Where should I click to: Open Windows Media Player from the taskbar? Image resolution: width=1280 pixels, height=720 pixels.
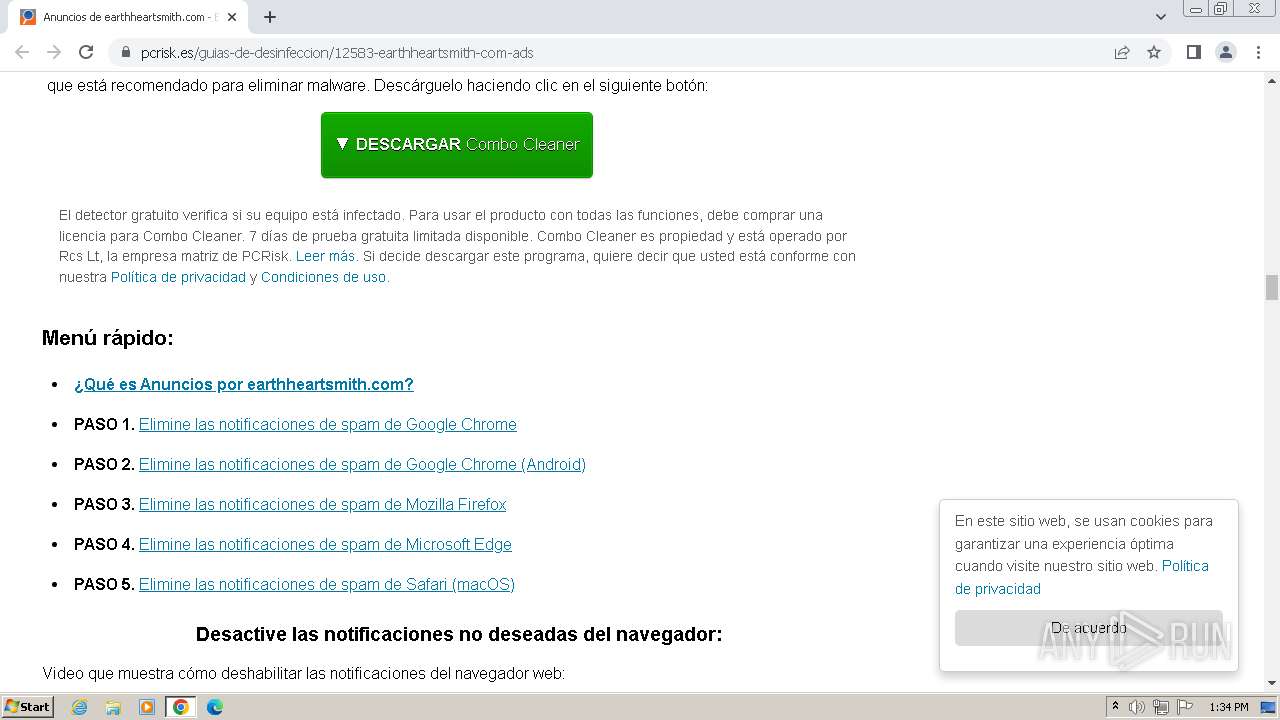click(147, 707)
